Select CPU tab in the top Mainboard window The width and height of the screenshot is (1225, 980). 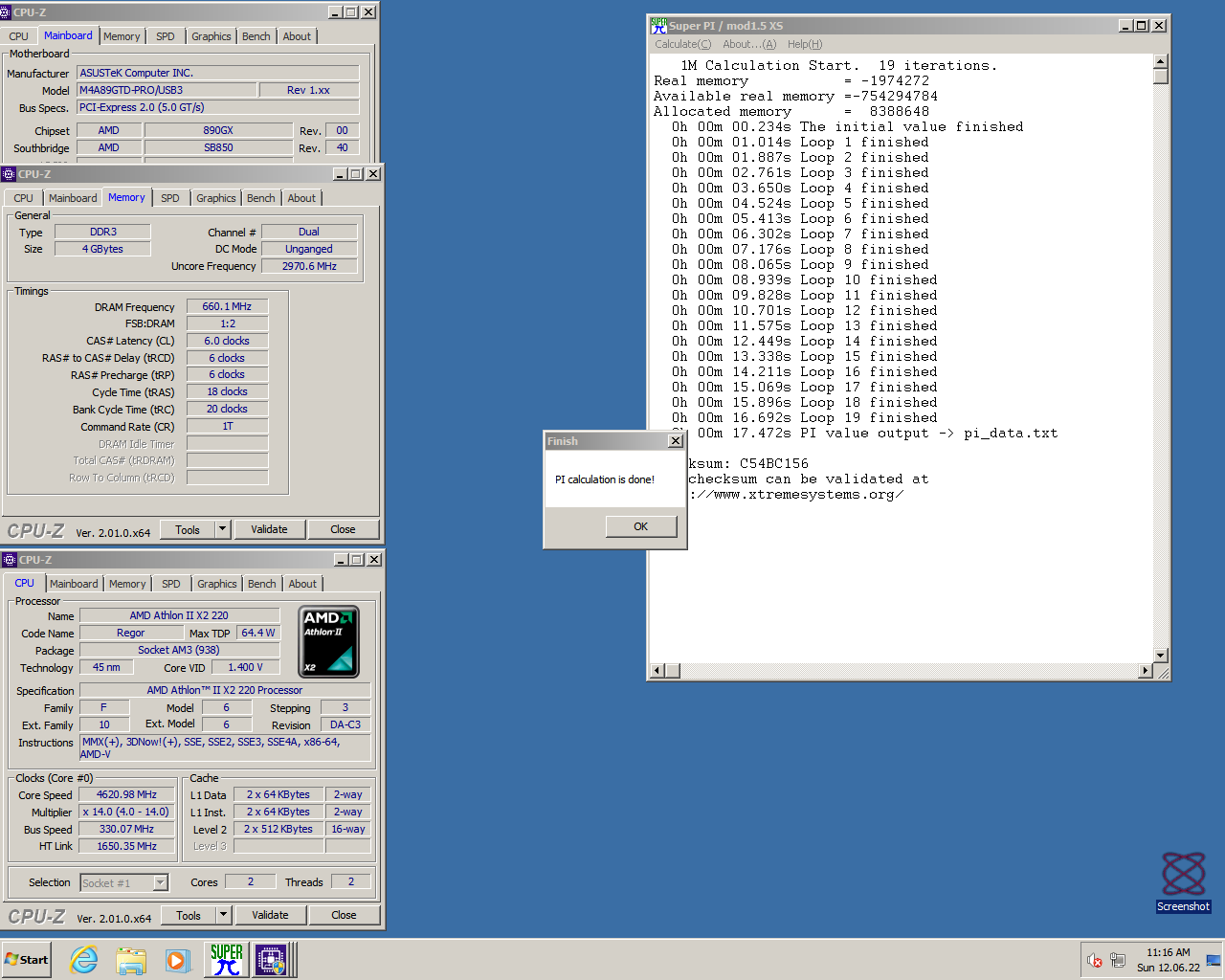19,36
